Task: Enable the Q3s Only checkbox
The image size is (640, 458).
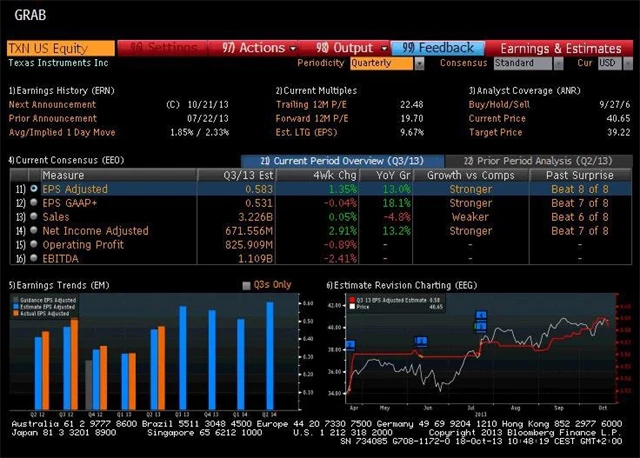Action: click(248, 285)
